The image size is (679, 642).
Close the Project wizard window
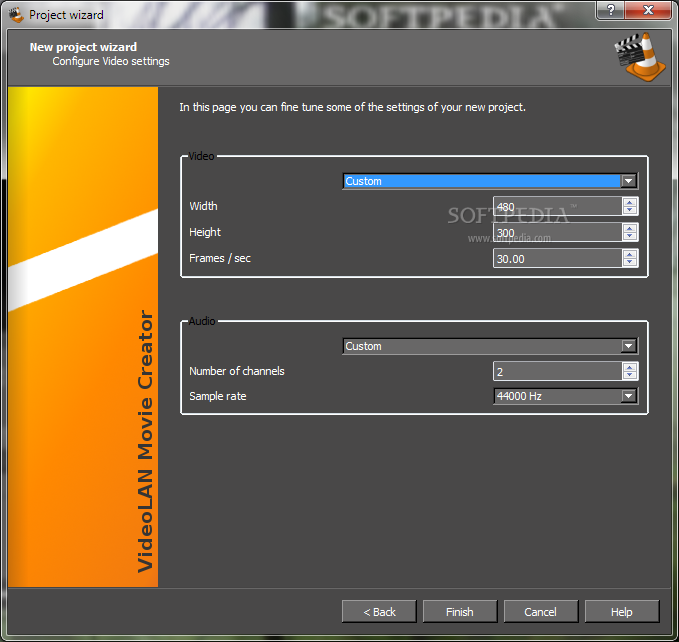pos(648,10)
